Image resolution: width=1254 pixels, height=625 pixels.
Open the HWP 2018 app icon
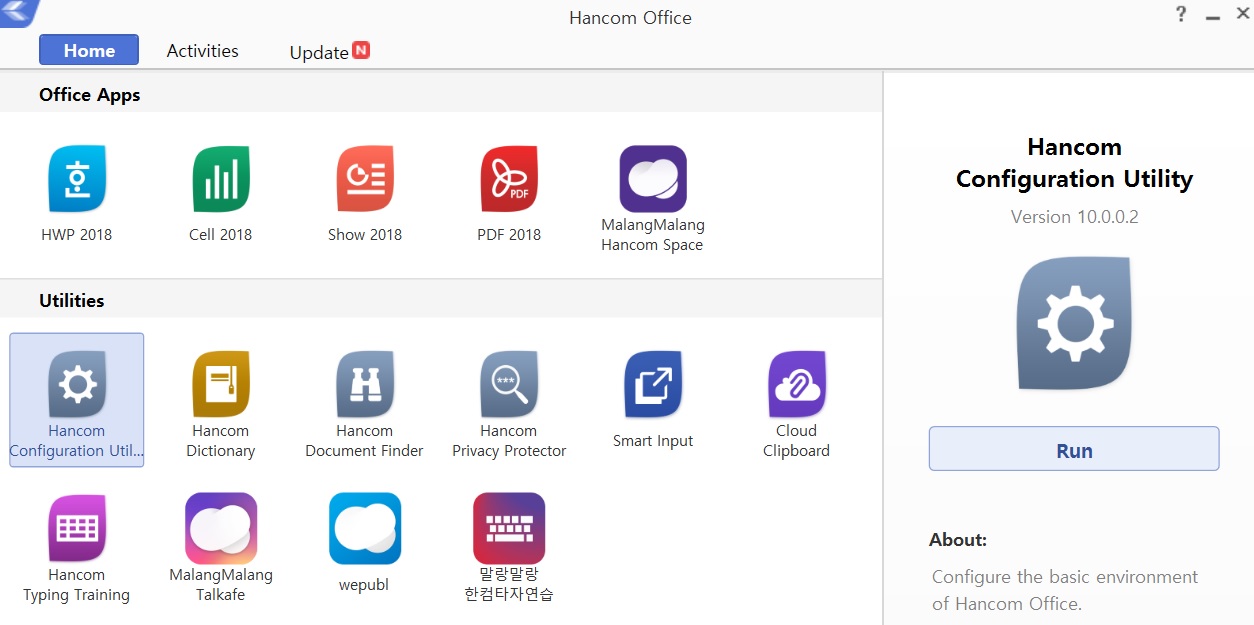77,180
